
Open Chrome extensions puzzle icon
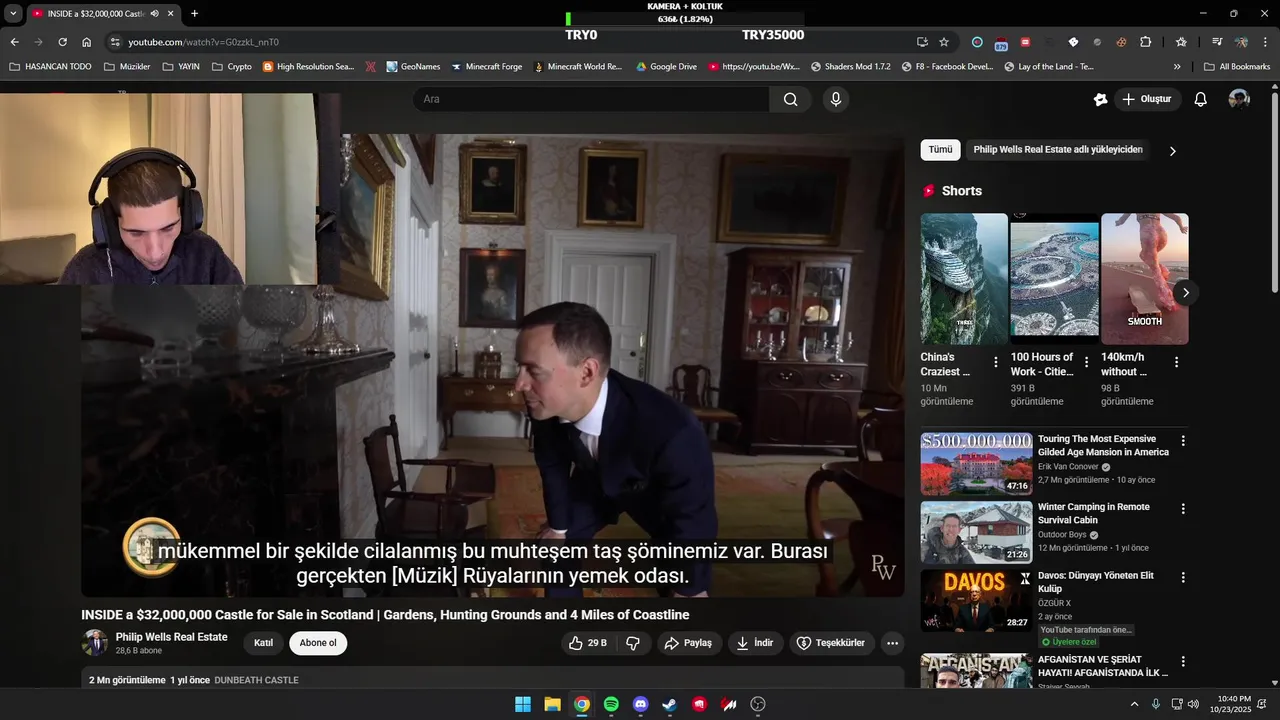[1146, 42]
